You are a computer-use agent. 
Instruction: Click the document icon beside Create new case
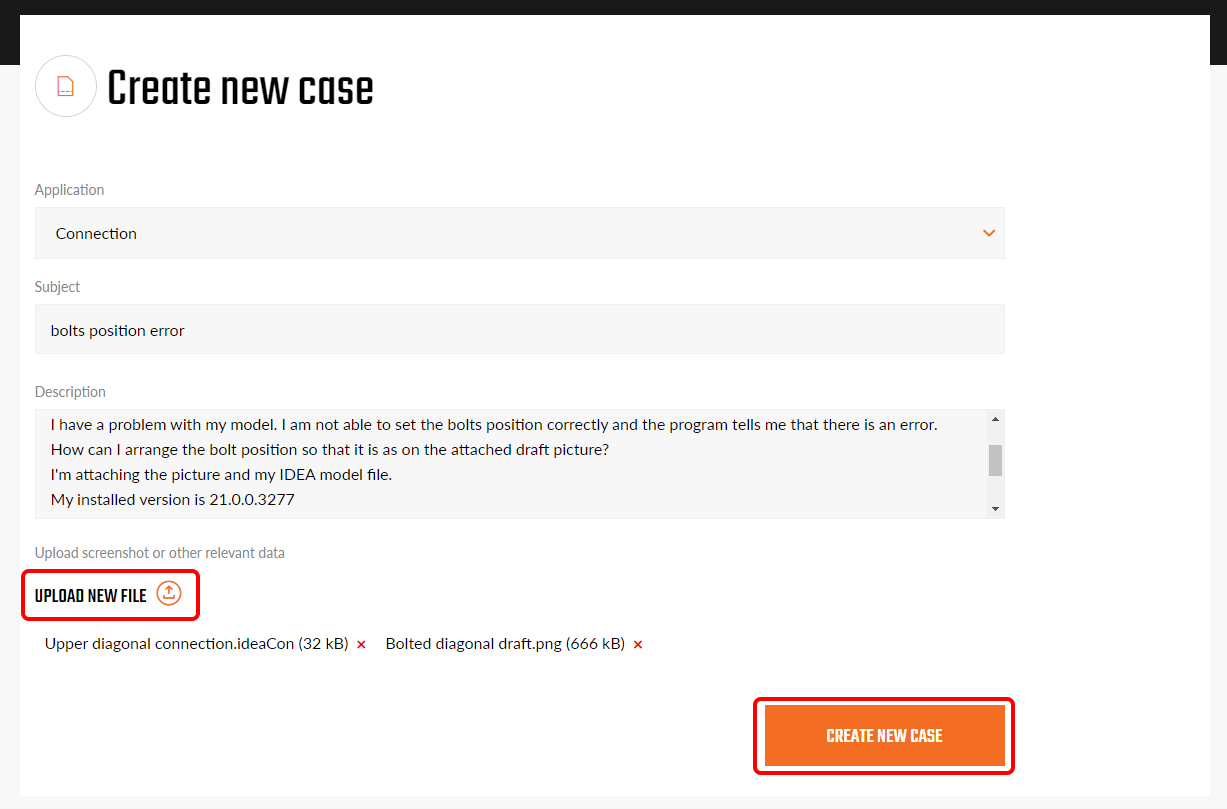tap(65, 87)
